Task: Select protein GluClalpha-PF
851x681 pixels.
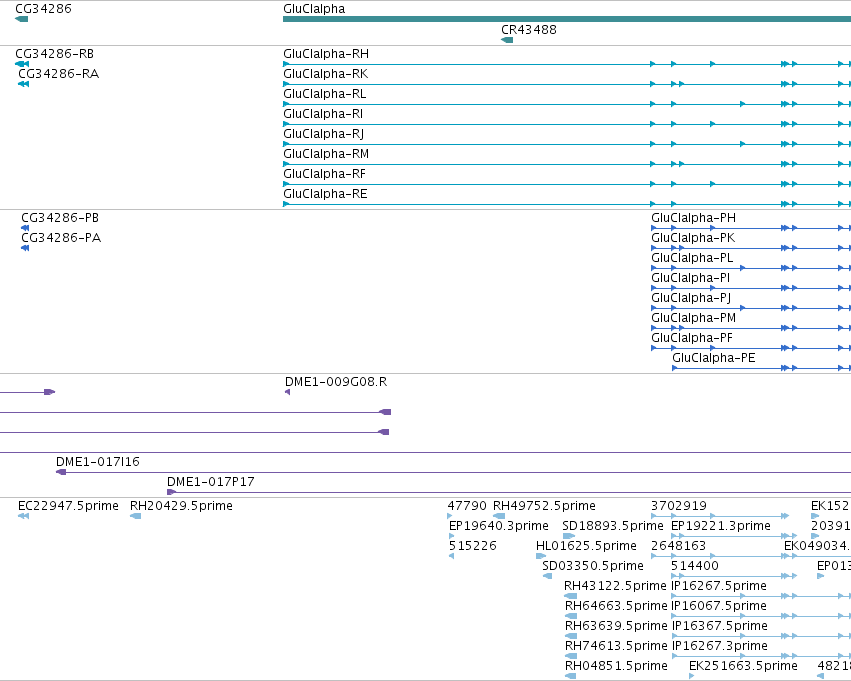Action: [751, 349]
